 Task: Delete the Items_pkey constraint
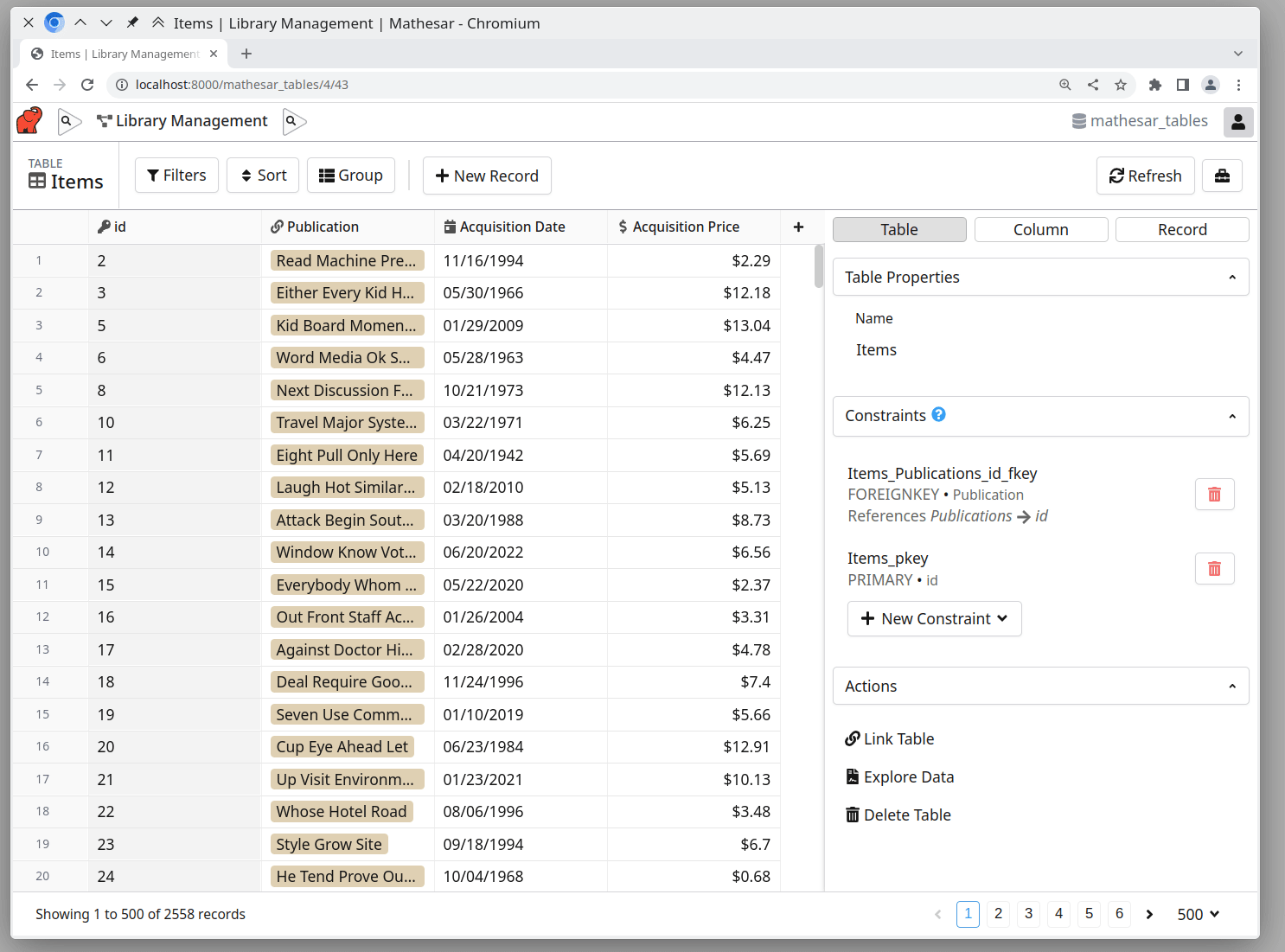point(1214,569)
